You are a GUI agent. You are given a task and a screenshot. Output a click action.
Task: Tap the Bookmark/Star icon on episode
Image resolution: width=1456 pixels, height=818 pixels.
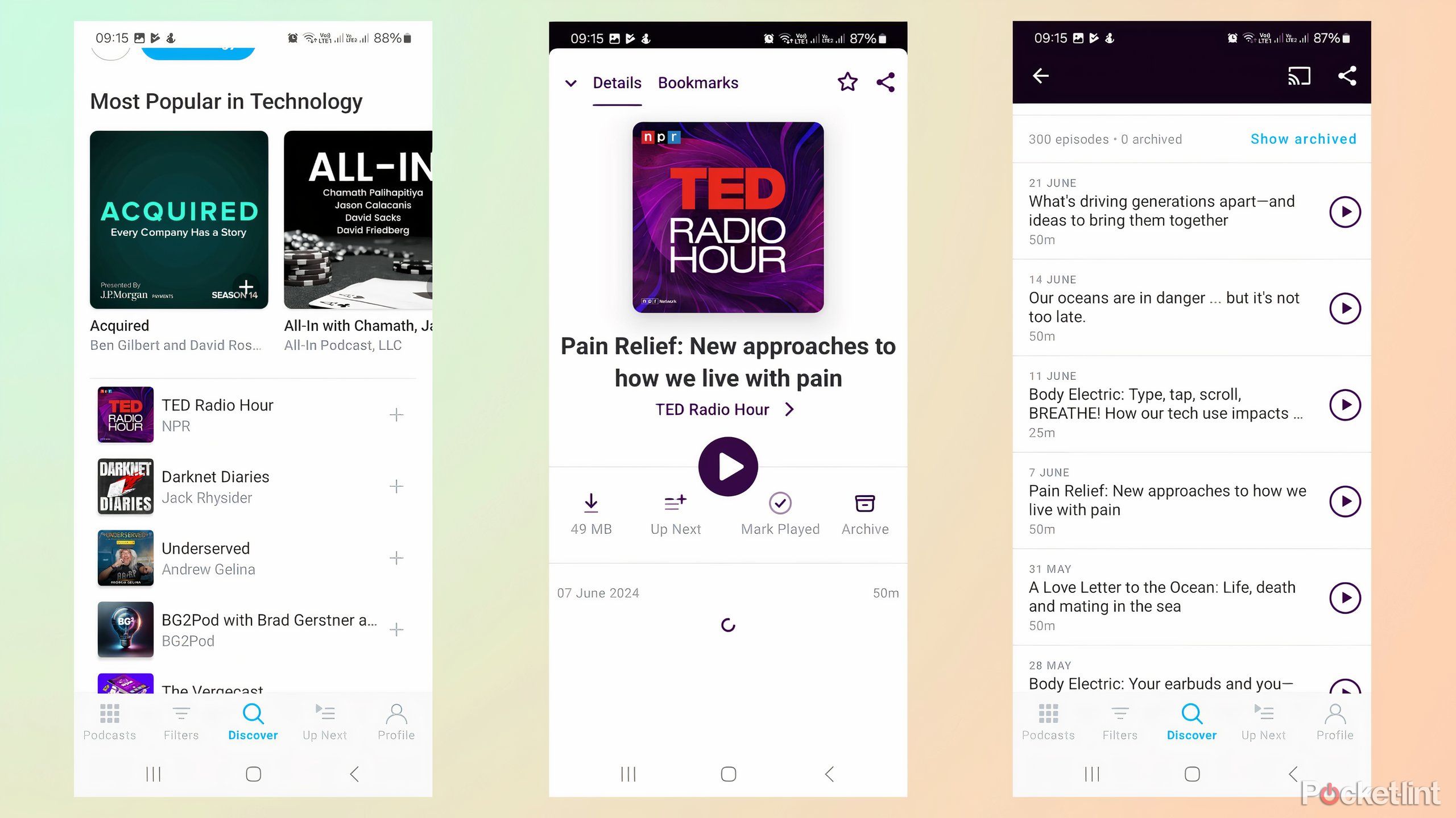pos(847,82)
